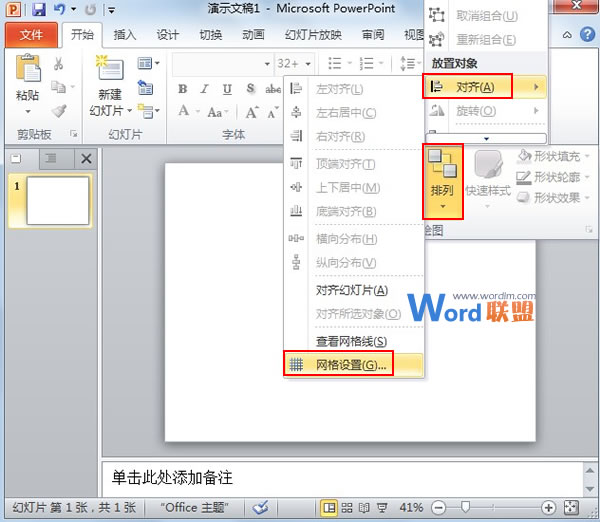
Task: Open the Shape Fill (形状填充) dropdown
Action: click(x=553, y=156)
